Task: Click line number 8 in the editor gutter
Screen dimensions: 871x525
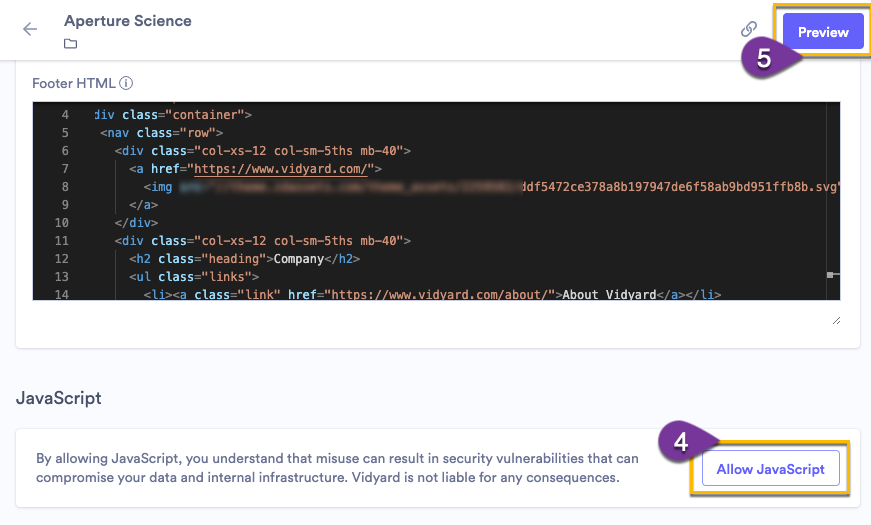Action: pos(64,187)
